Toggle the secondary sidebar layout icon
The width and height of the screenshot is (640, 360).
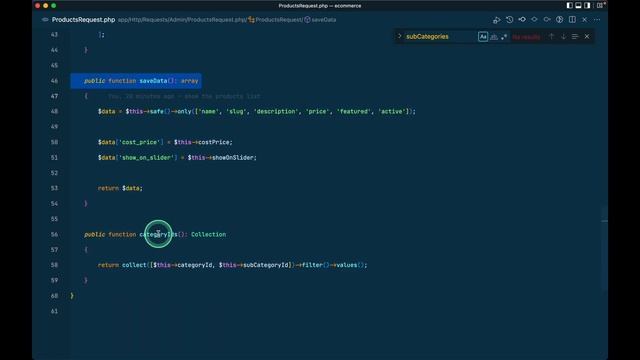point(587,5)
